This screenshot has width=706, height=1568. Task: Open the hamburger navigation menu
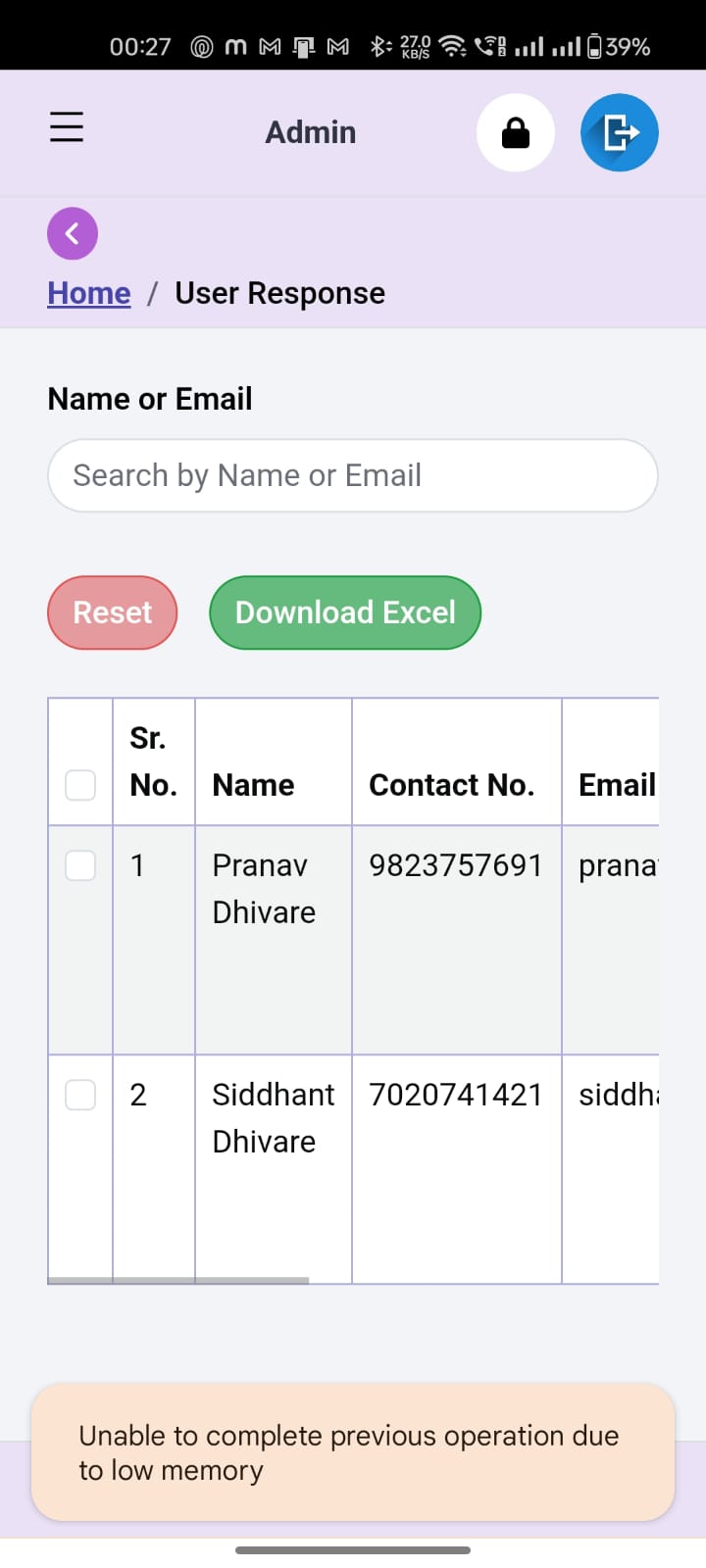(67, 127)
